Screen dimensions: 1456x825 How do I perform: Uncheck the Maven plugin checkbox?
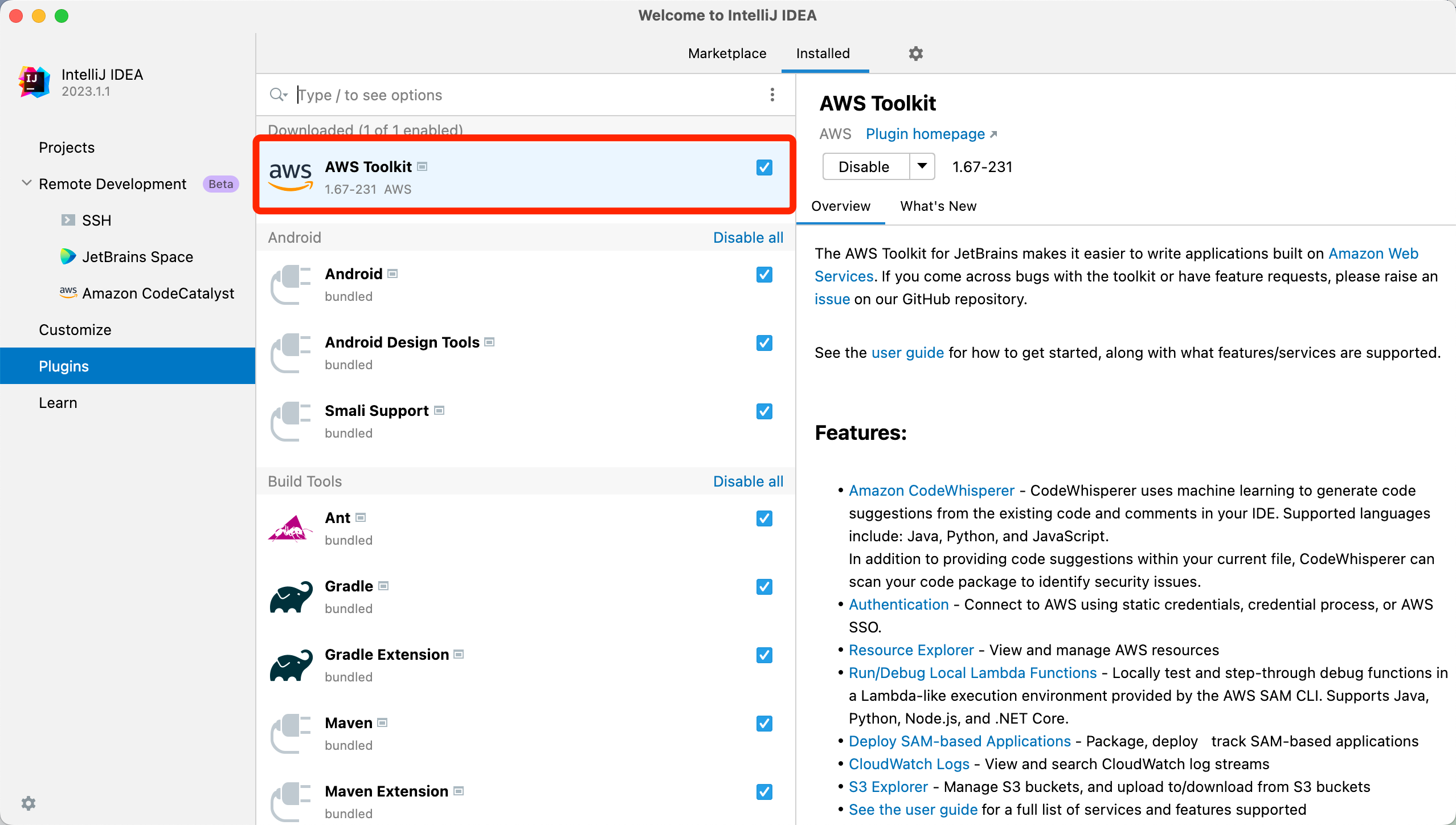(x=764, y=724)
